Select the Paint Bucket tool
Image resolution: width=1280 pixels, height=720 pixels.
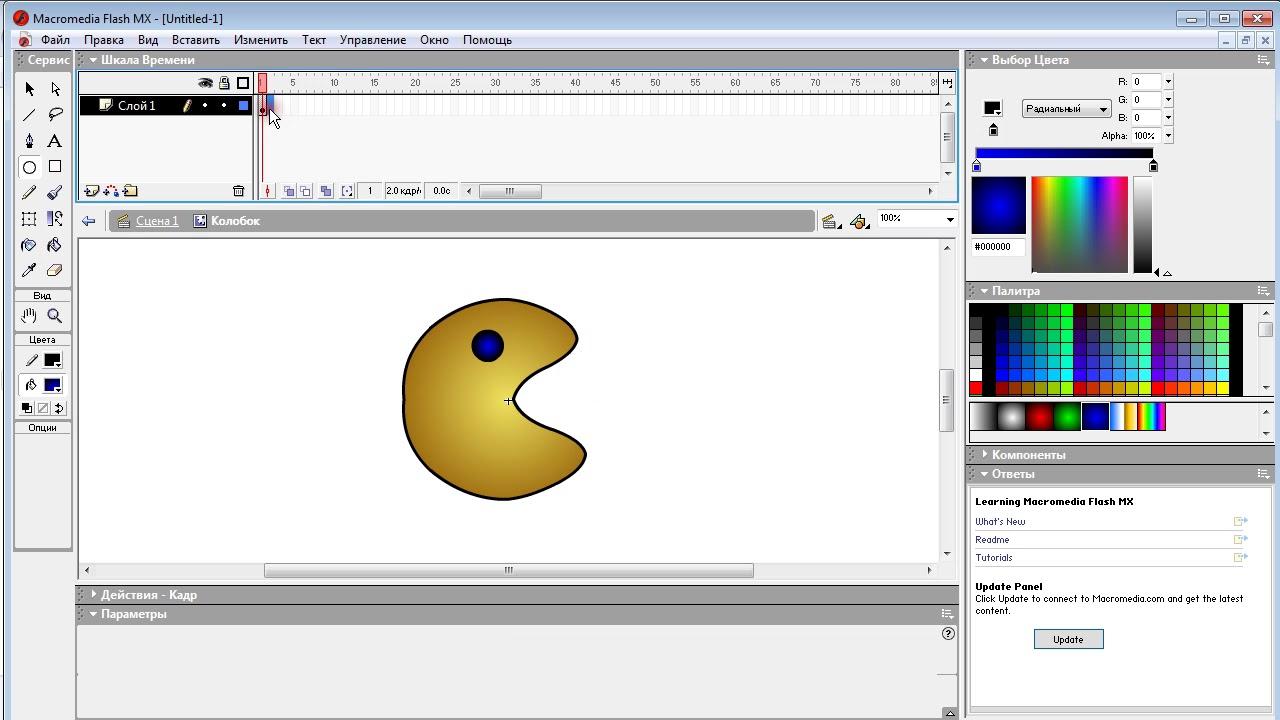pos(55,245)
